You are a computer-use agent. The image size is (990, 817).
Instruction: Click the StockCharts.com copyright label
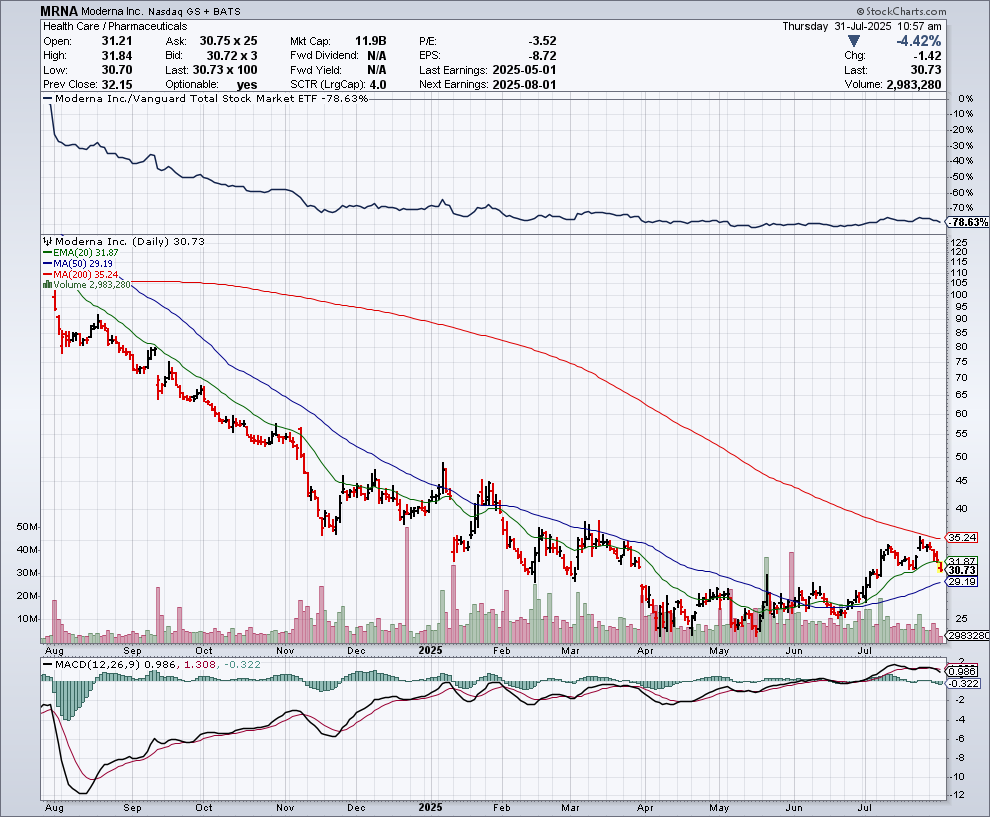(x=901, y=11)
